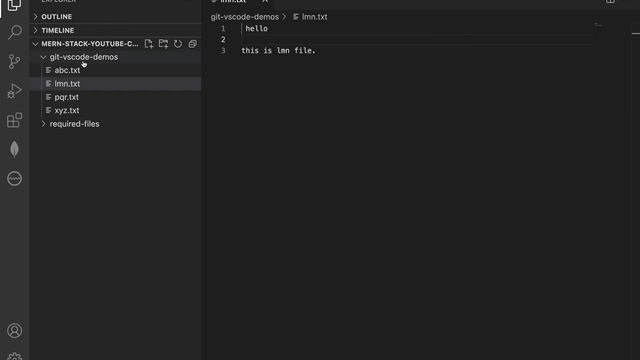640x360 pixels.
Task: Click line number 1 in the gutter
Action: (x=223, y=29)
